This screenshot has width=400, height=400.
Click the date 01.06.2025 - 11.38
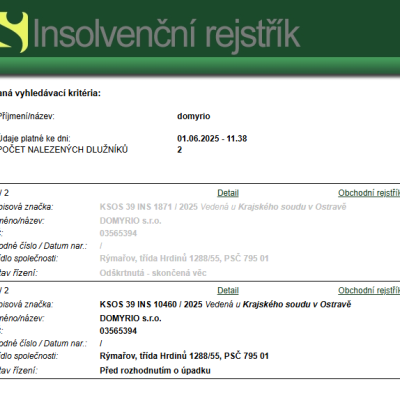(212, 139)
